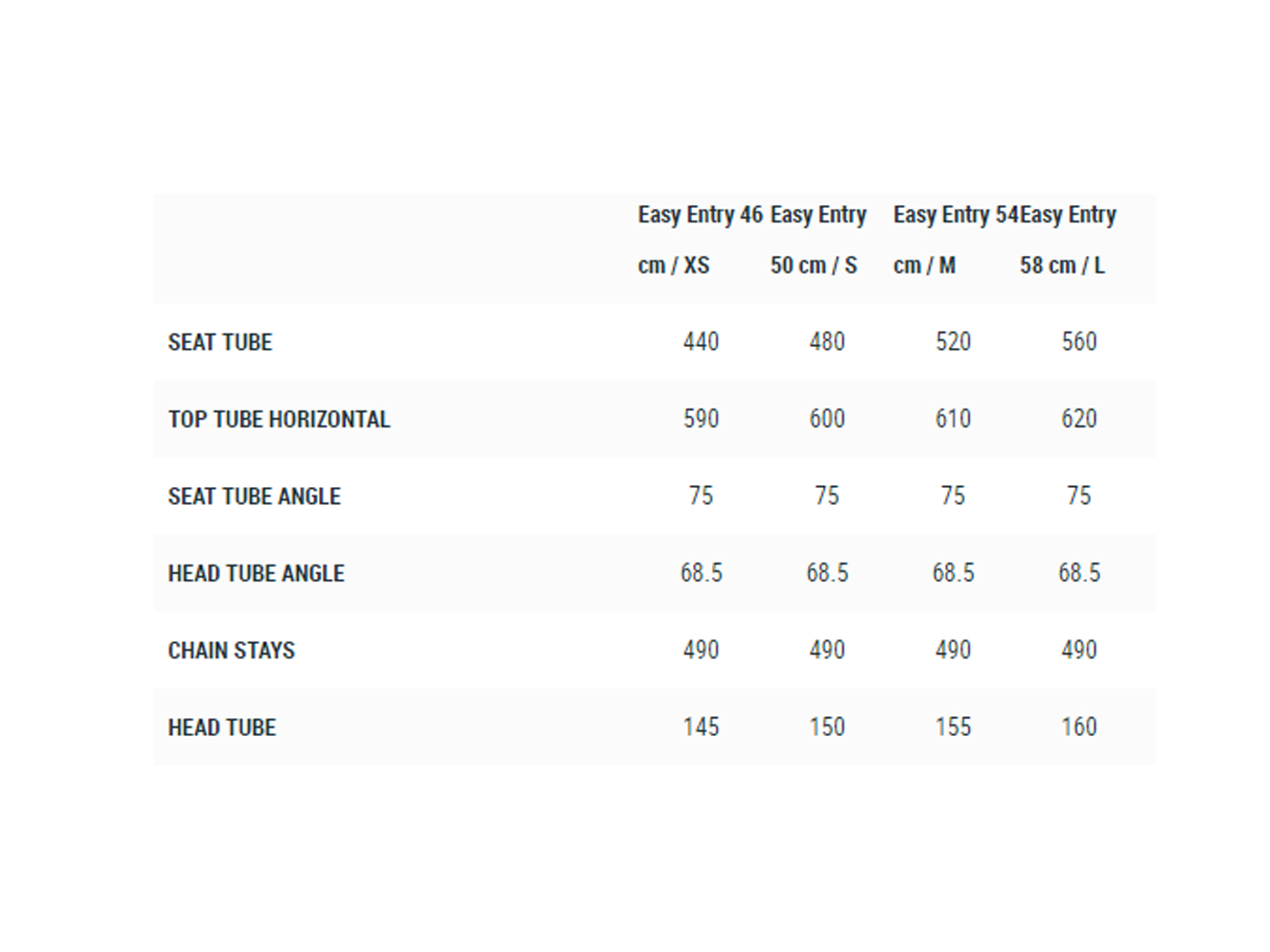Screen dimensions: 1270x952
Task: Select the HEAD TUBE row label
Action: pos(222,727)
